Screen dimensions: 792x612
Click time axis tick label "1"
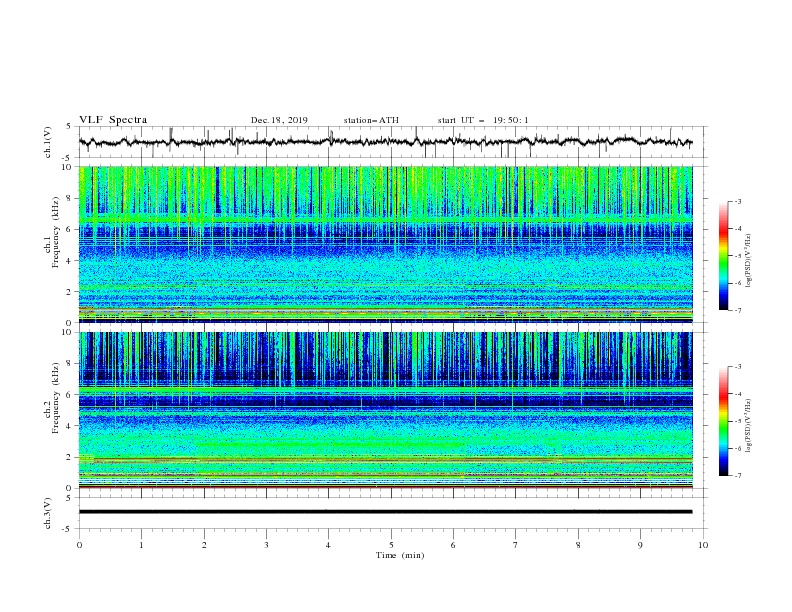point(141,545)
